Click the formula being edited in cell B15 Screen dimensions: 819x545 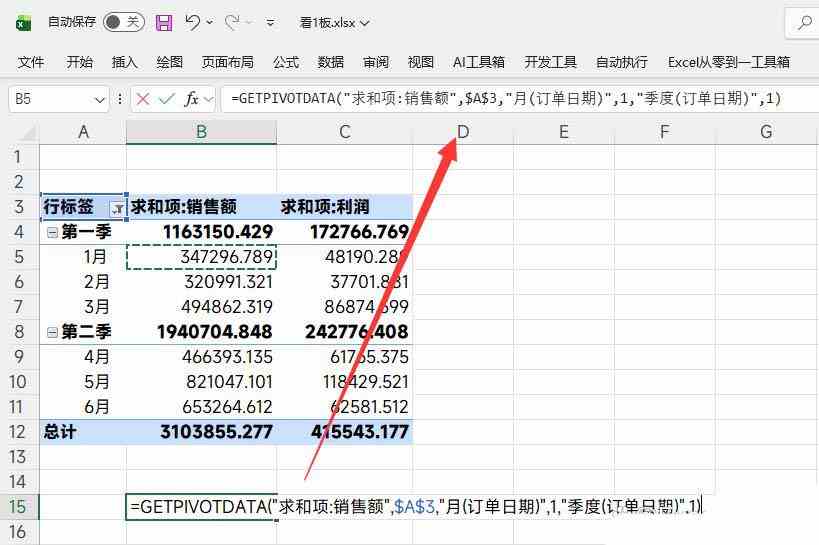tap(416, 507)
